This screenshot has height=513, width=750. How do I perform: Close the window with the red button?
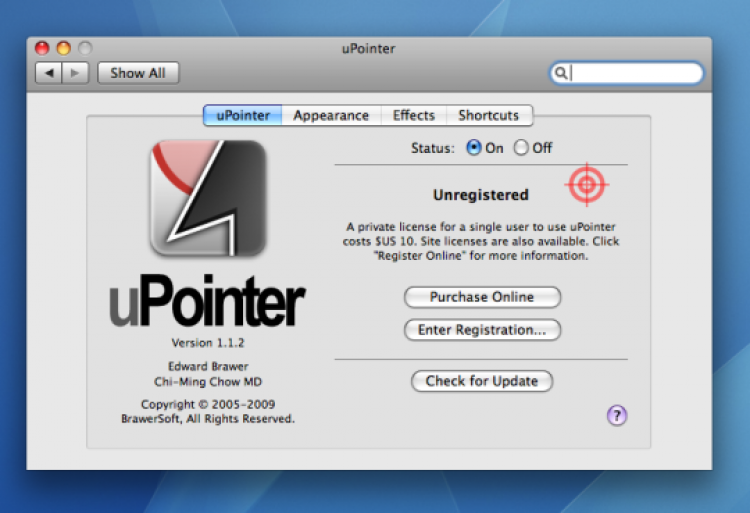click(42, 48)
